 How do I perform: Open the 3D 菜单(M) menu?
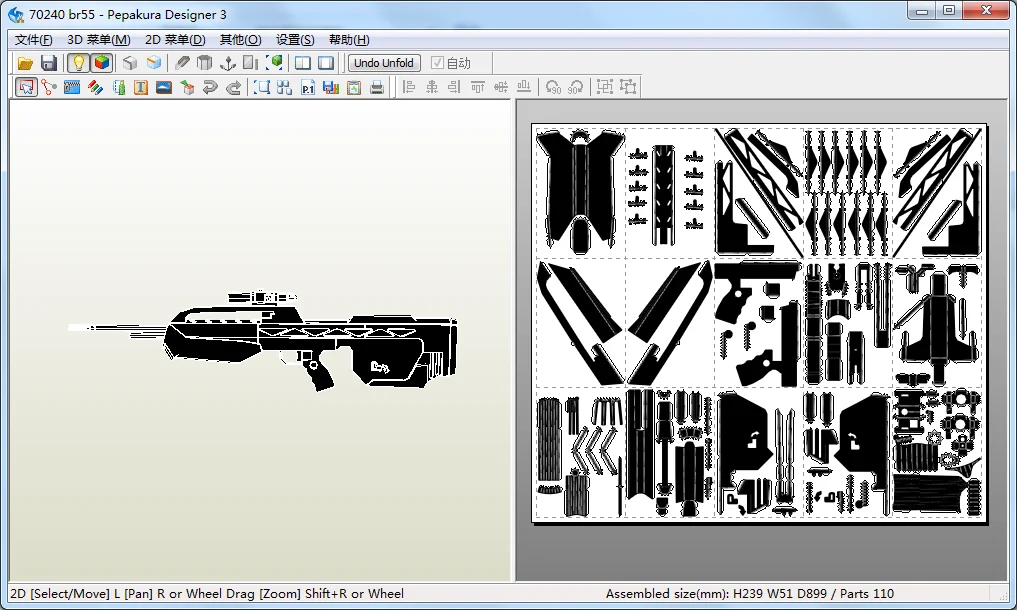[98, 40]
